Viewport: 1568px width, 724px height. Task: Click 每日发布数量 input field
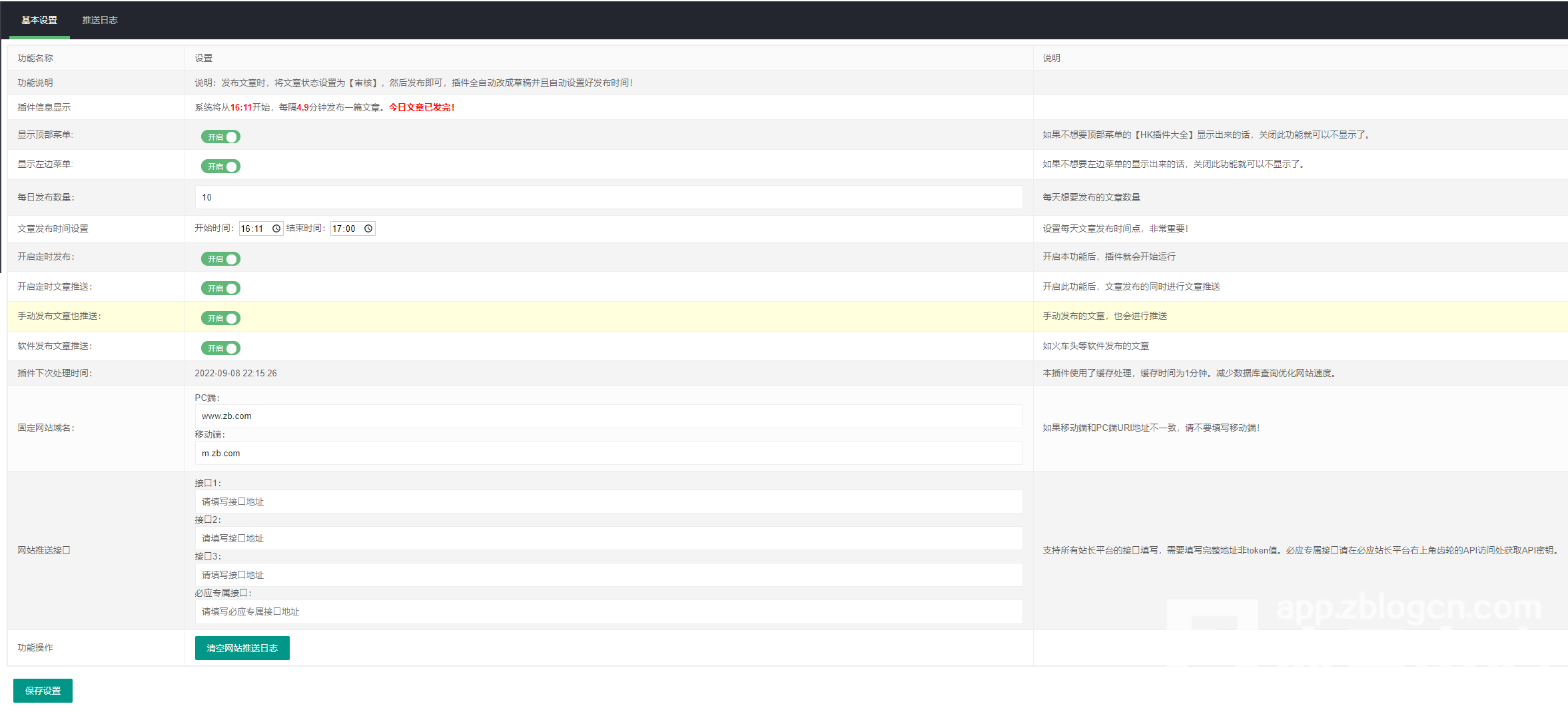click(x=608, y=197)
